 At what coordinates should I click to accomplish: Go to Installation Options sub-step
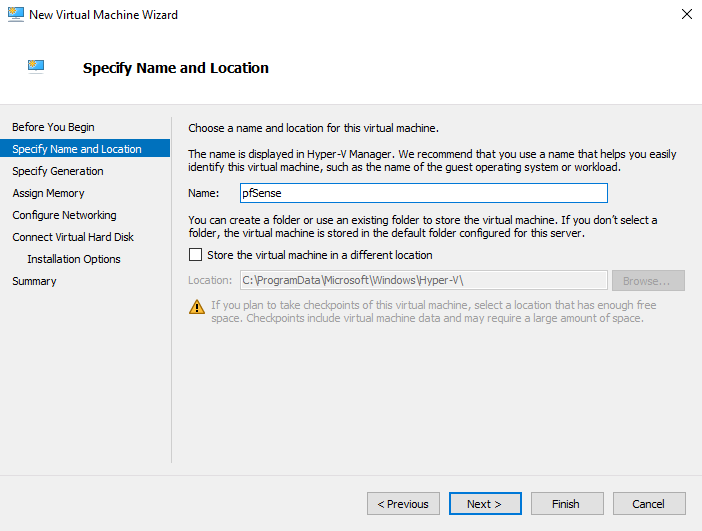tap(74, 259)
